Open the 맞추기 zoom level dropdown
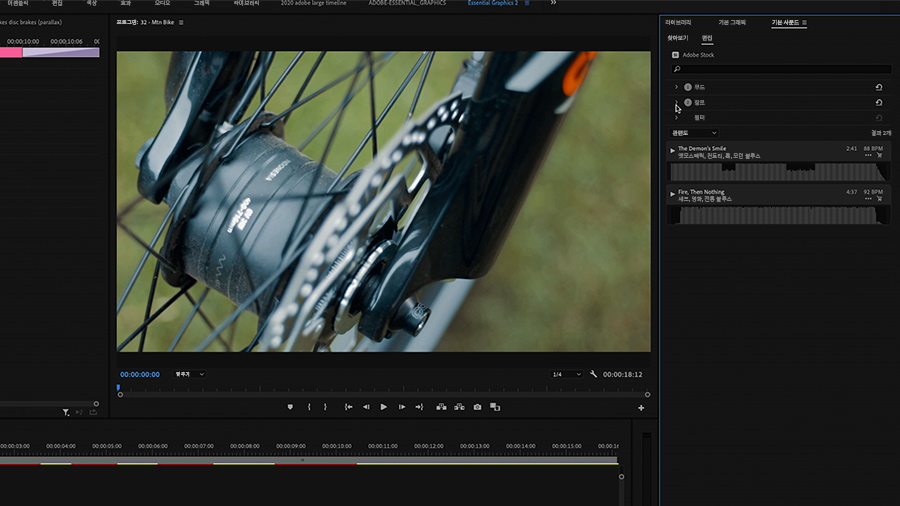 click(x=189, y=374)
